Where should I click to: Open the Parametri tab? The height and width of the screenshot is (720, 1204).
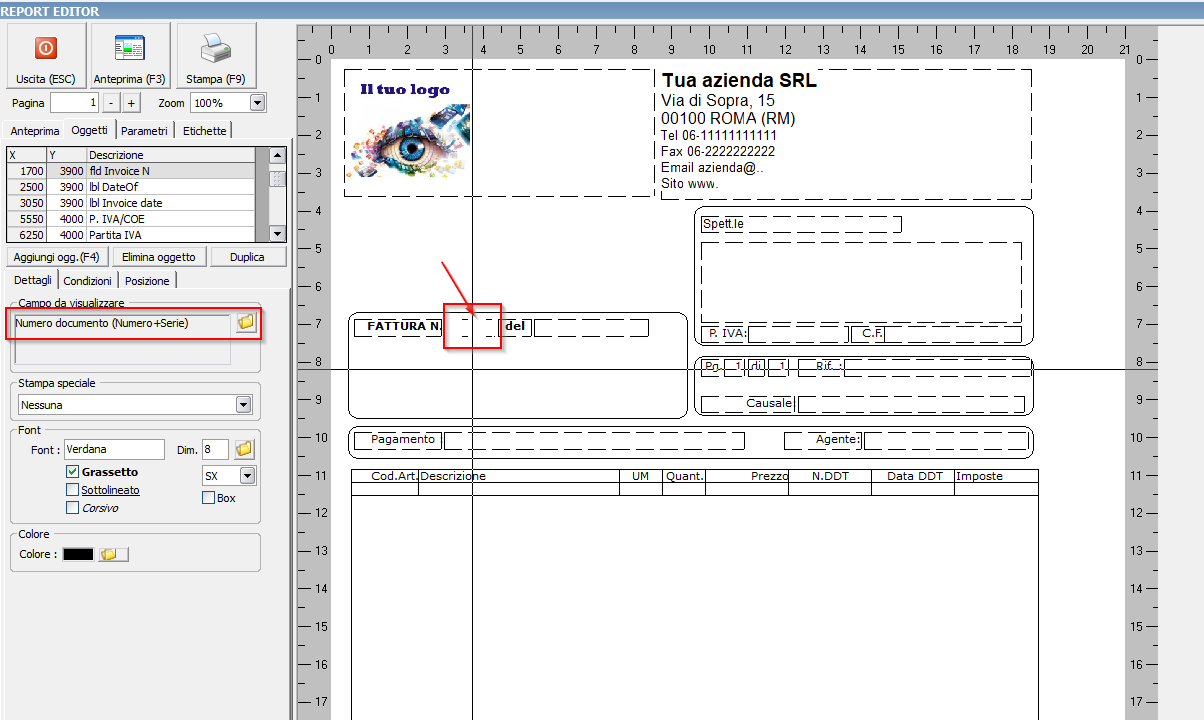coord(145,131)
